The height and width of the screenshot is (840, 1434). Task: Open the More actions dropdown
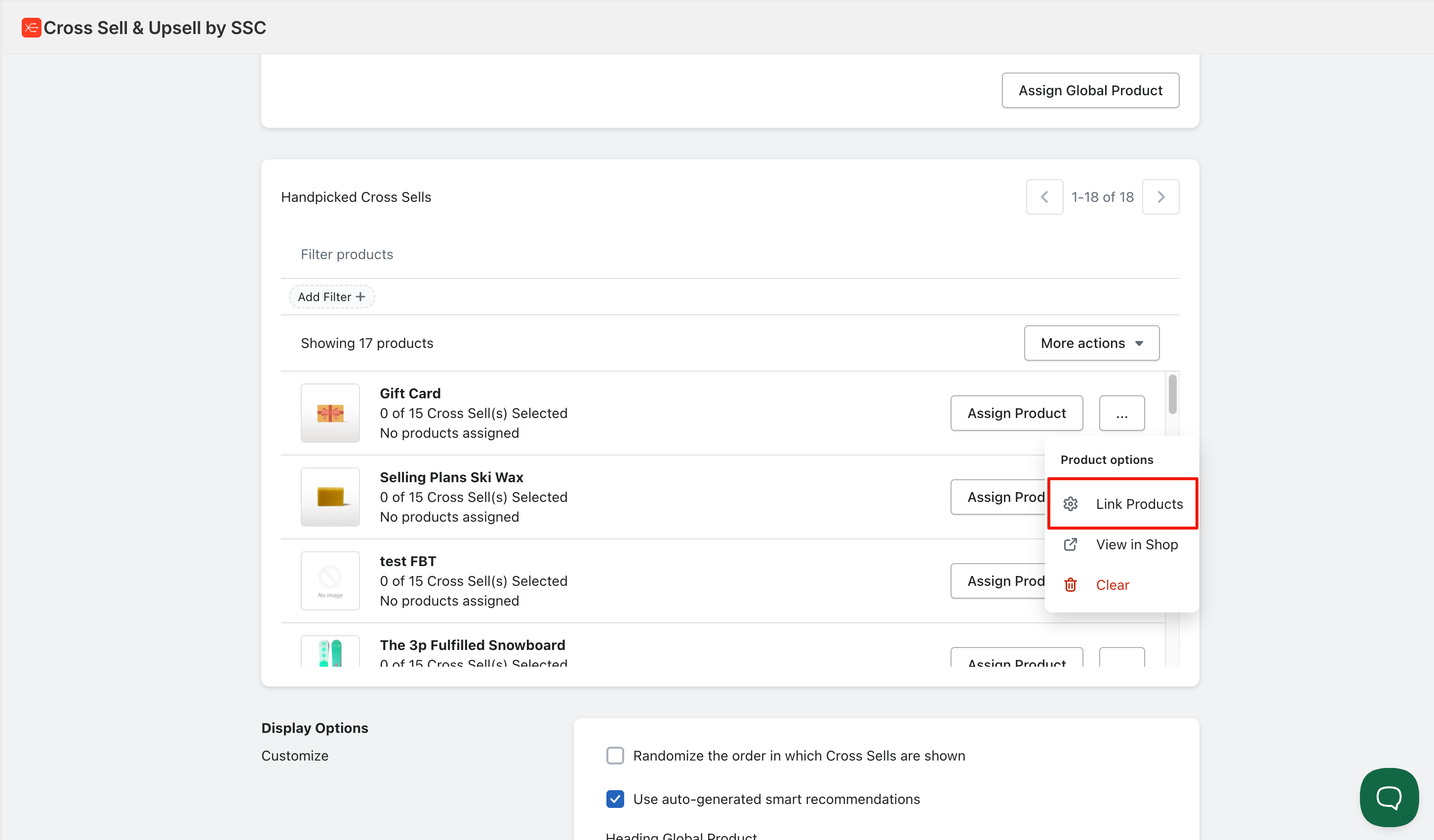1091,343
